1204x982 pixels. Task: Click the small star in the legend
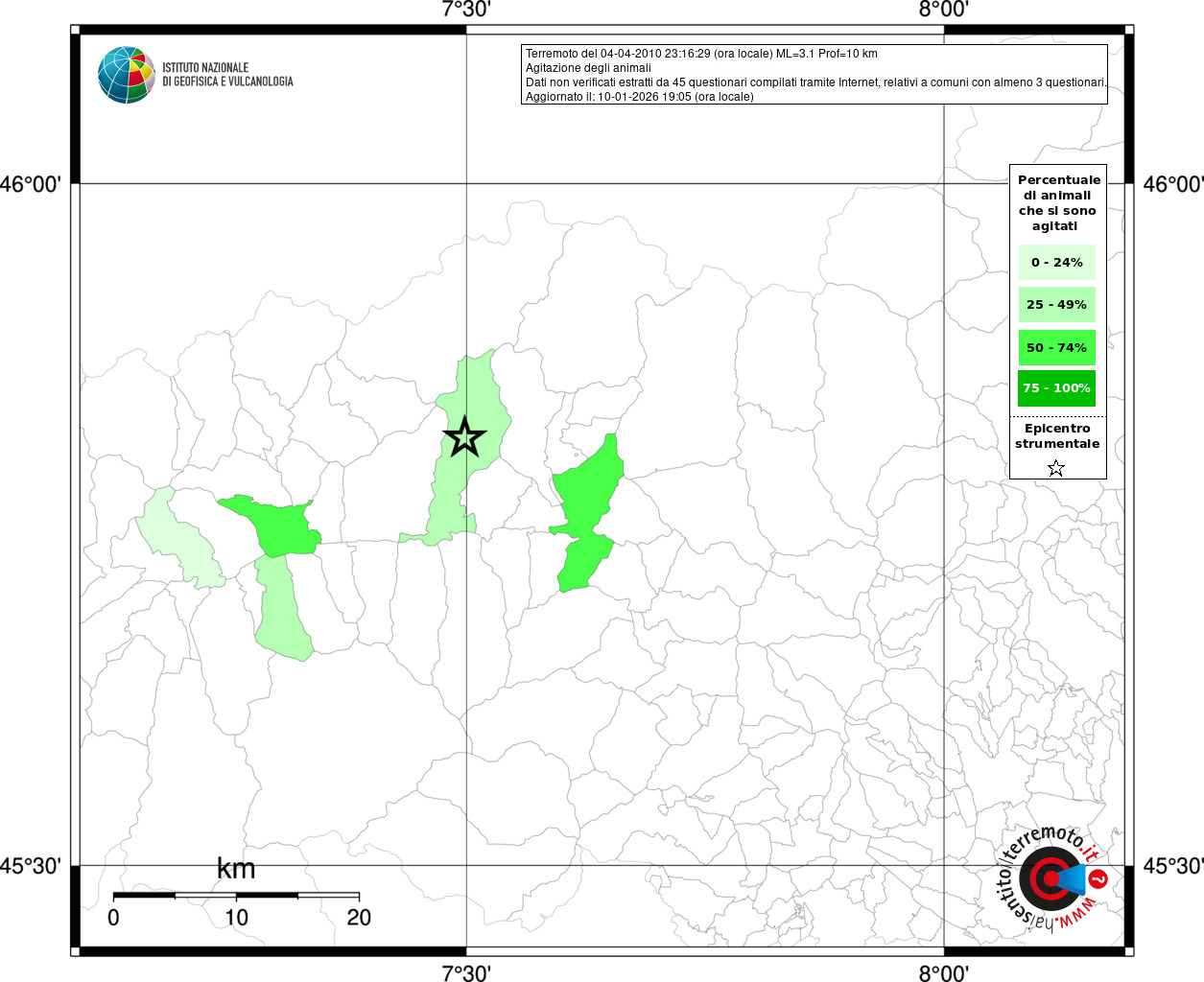tap(1056, 468)
